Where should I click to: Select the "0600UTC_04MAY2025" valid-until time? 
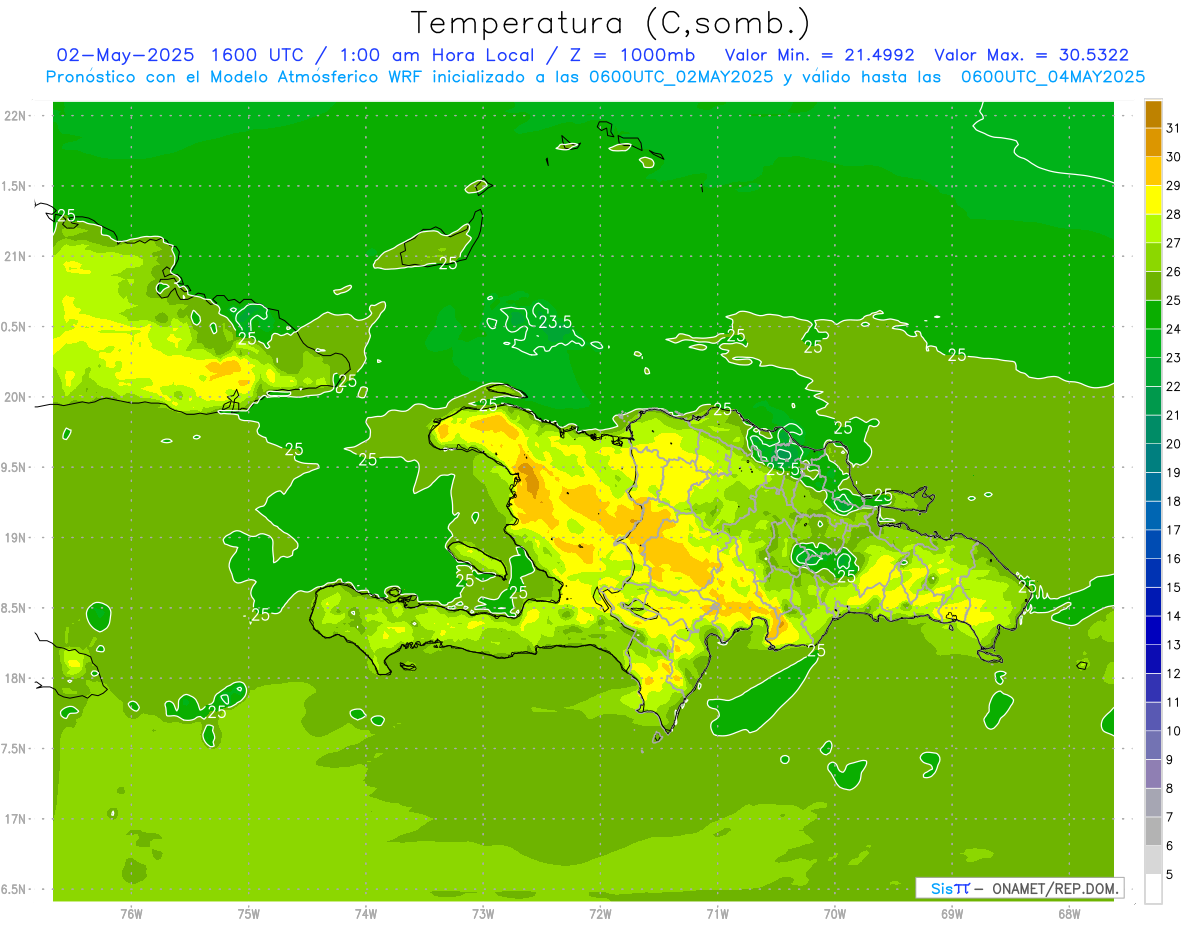coord(1053,76)
